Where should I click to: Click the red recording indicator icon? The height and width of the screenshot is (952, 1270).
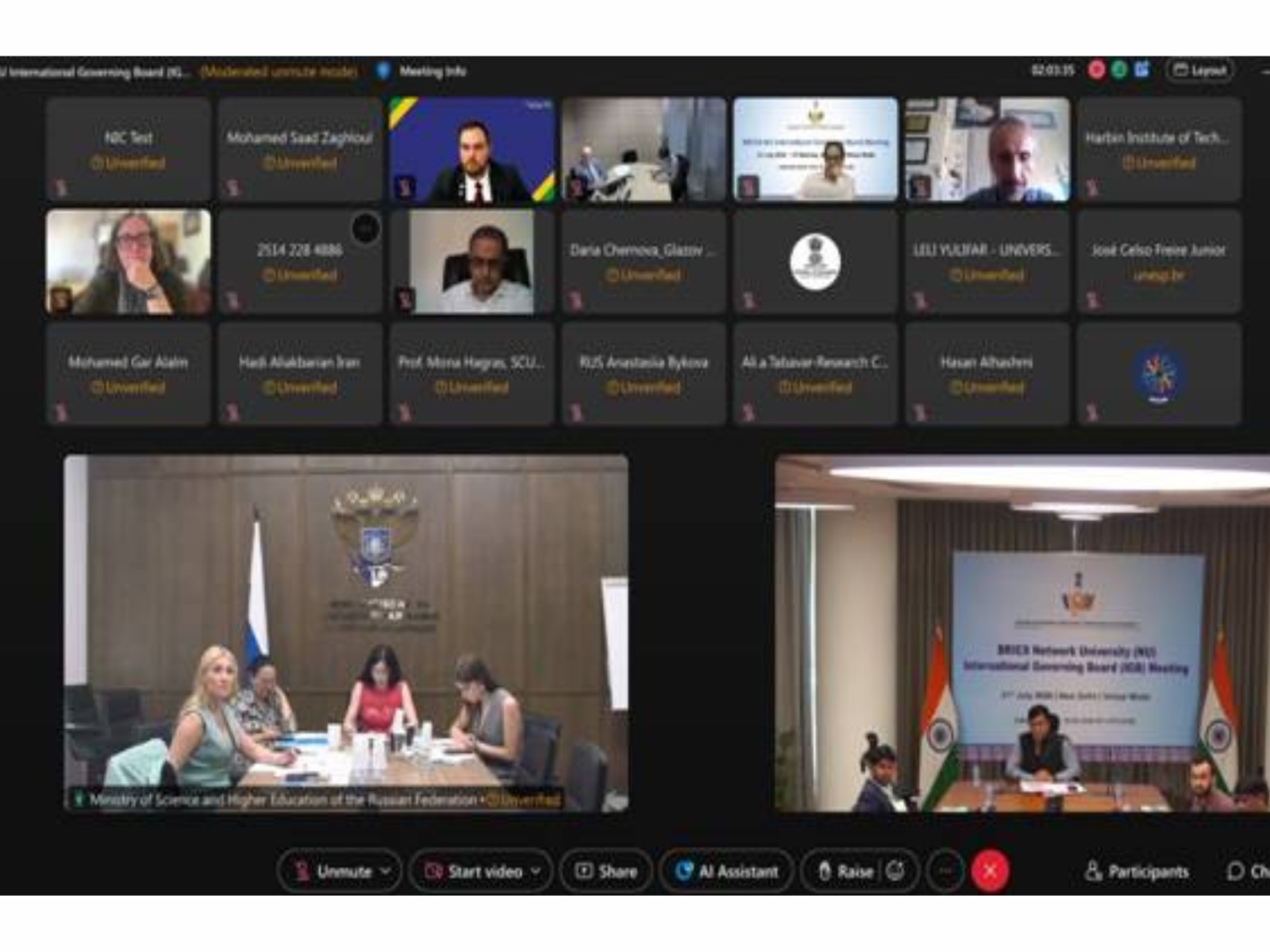pos(1097,70)
